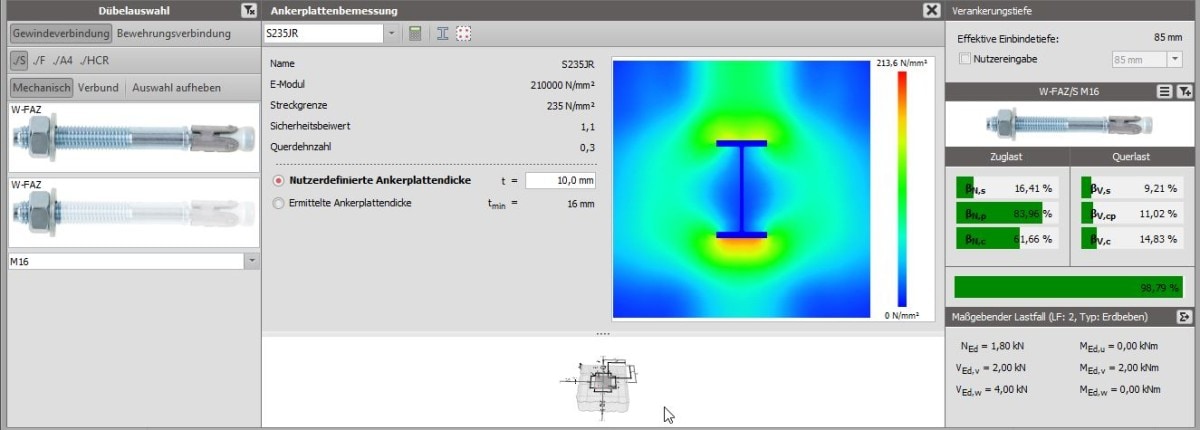Viewport: 1200px width, 430px height.
Task: Close the Ankerplattenbemessung panel
Action: tap(931, 10)
